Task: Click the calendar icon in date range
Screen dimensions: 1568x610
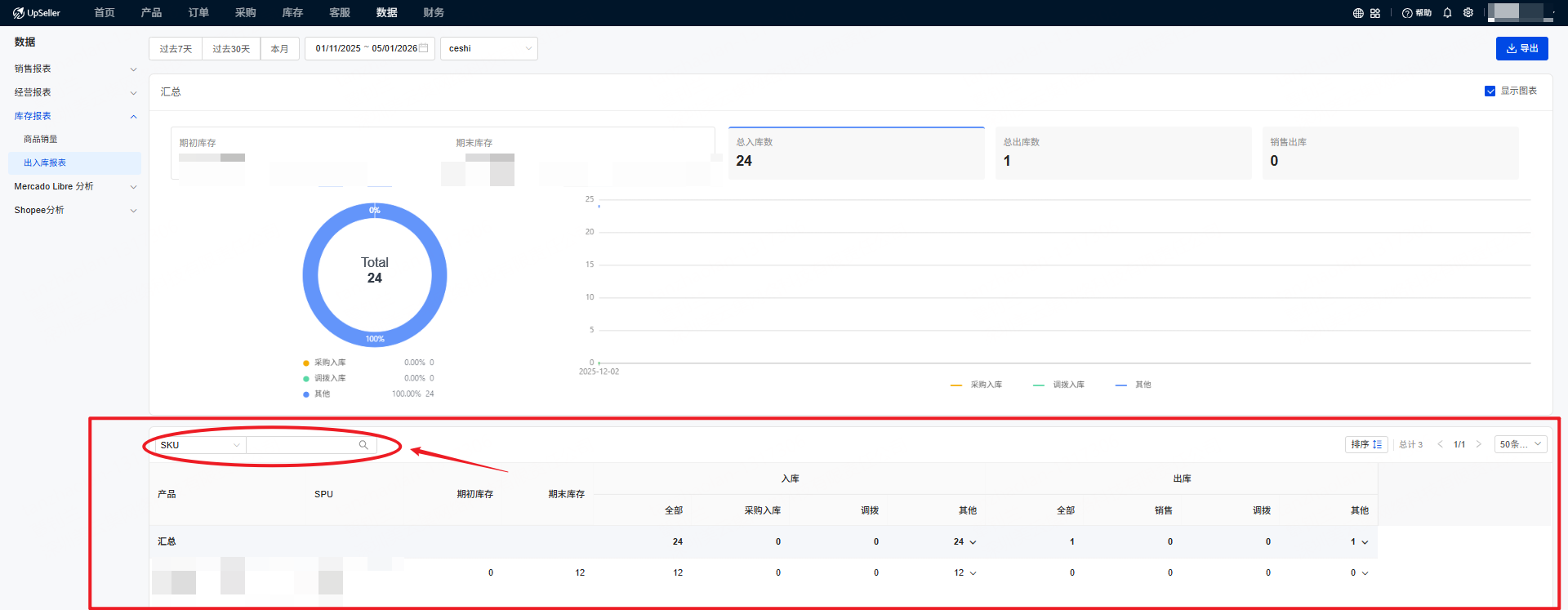Action: (424, 48)
